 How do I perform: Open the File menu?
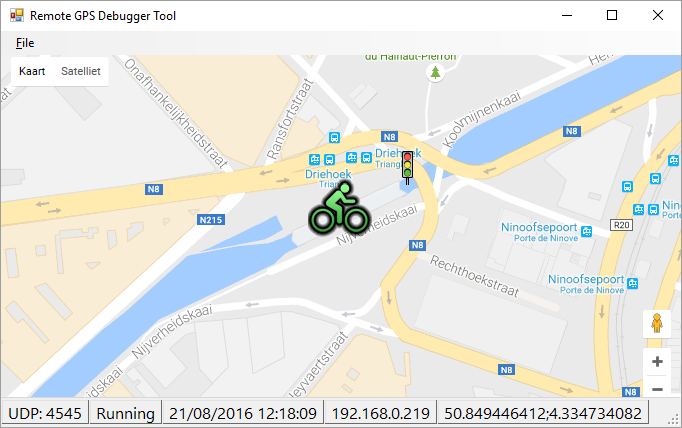[x=25, y=43]
